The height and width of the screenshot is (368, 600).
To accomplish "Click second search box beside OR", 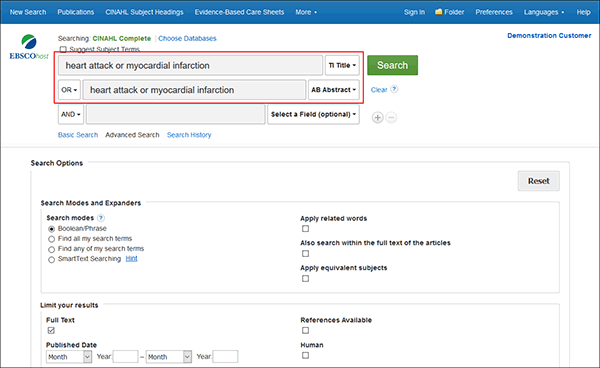I will (194, 90).
